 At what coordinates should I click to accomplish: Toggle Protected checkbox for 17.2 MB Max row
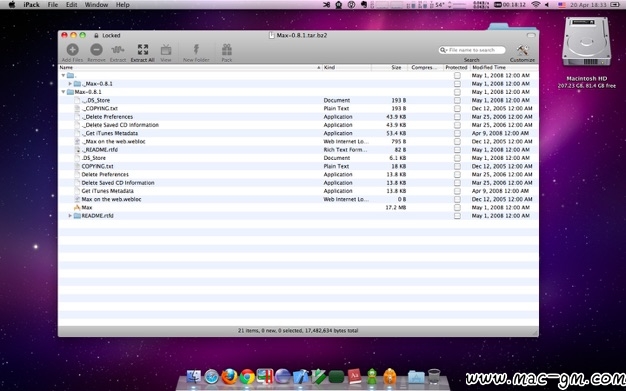point(457,207)
